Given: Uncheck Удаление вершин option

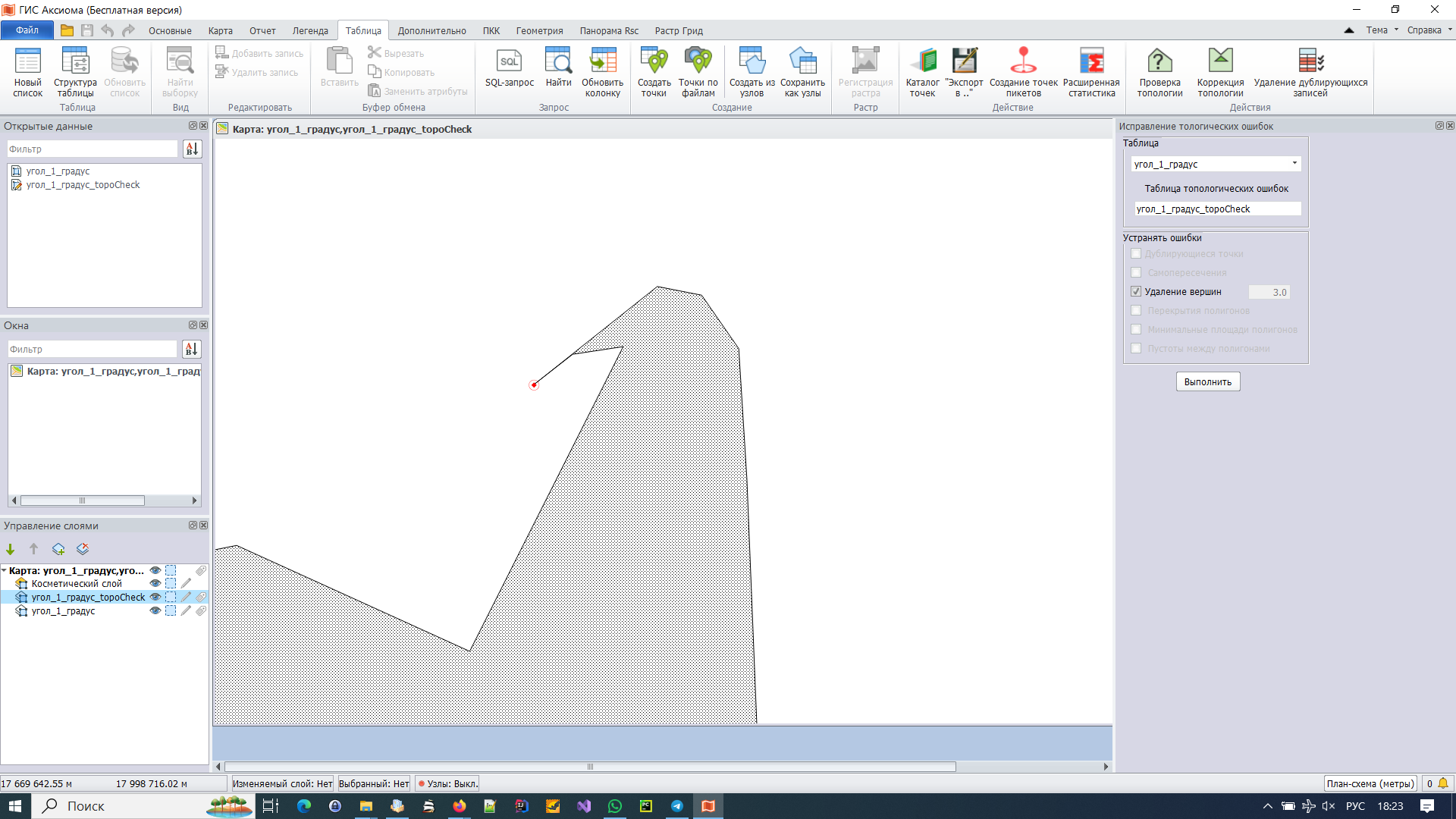Looking at the screenshot, I should 1136,291.
